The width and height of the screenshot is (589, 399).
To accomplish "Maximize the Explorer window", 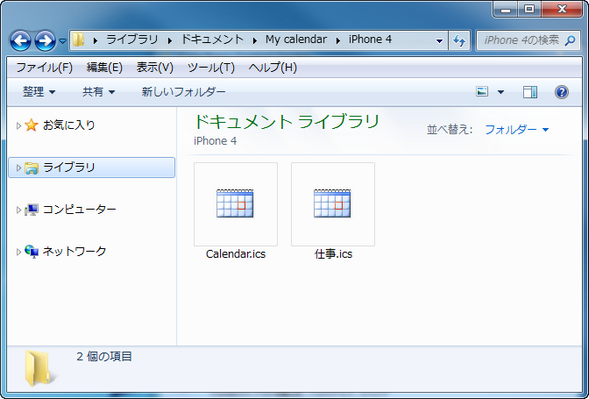I will 530,9.
